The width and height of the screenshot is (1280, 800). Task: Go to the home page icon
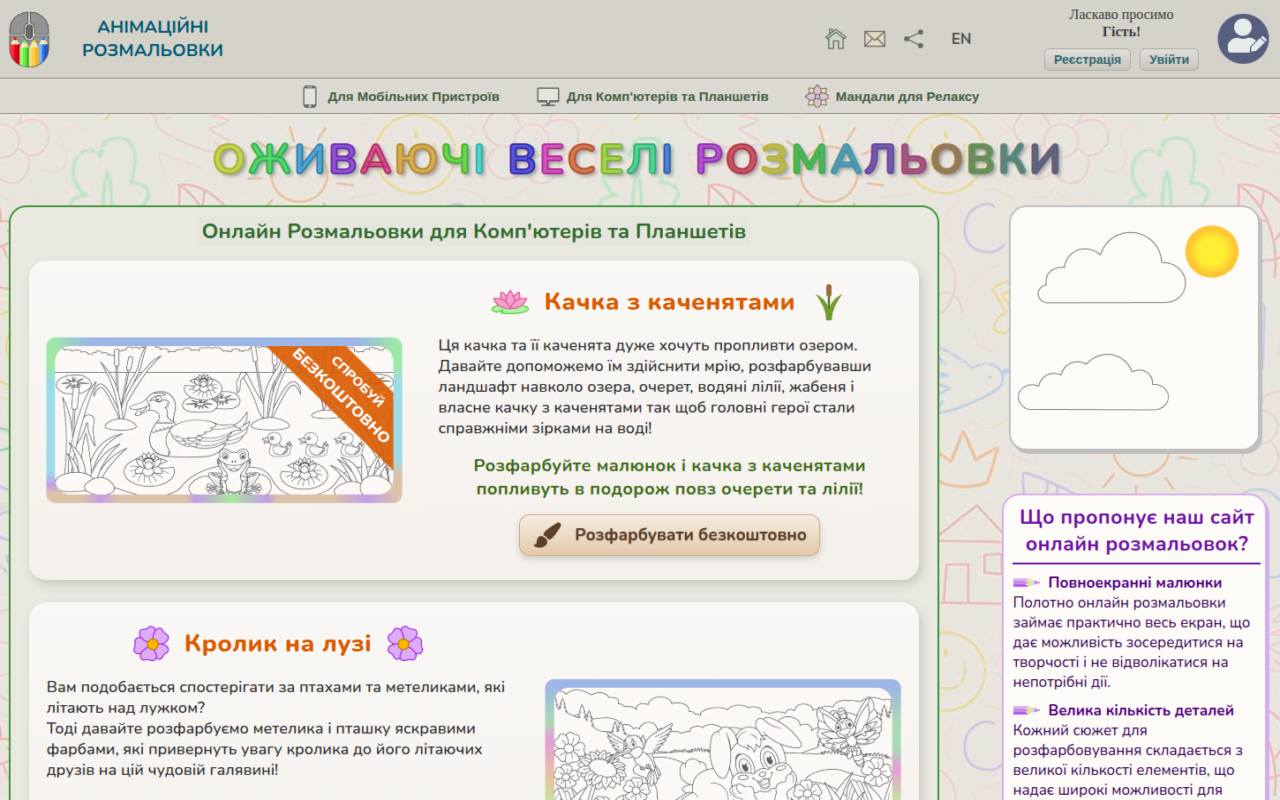point(836,39)
